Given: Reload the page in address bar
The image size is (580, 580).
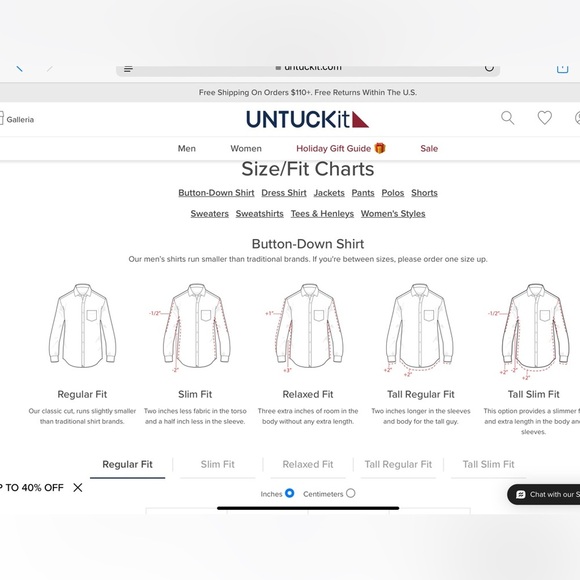Looking at the screenshot, I should point(489,68).
